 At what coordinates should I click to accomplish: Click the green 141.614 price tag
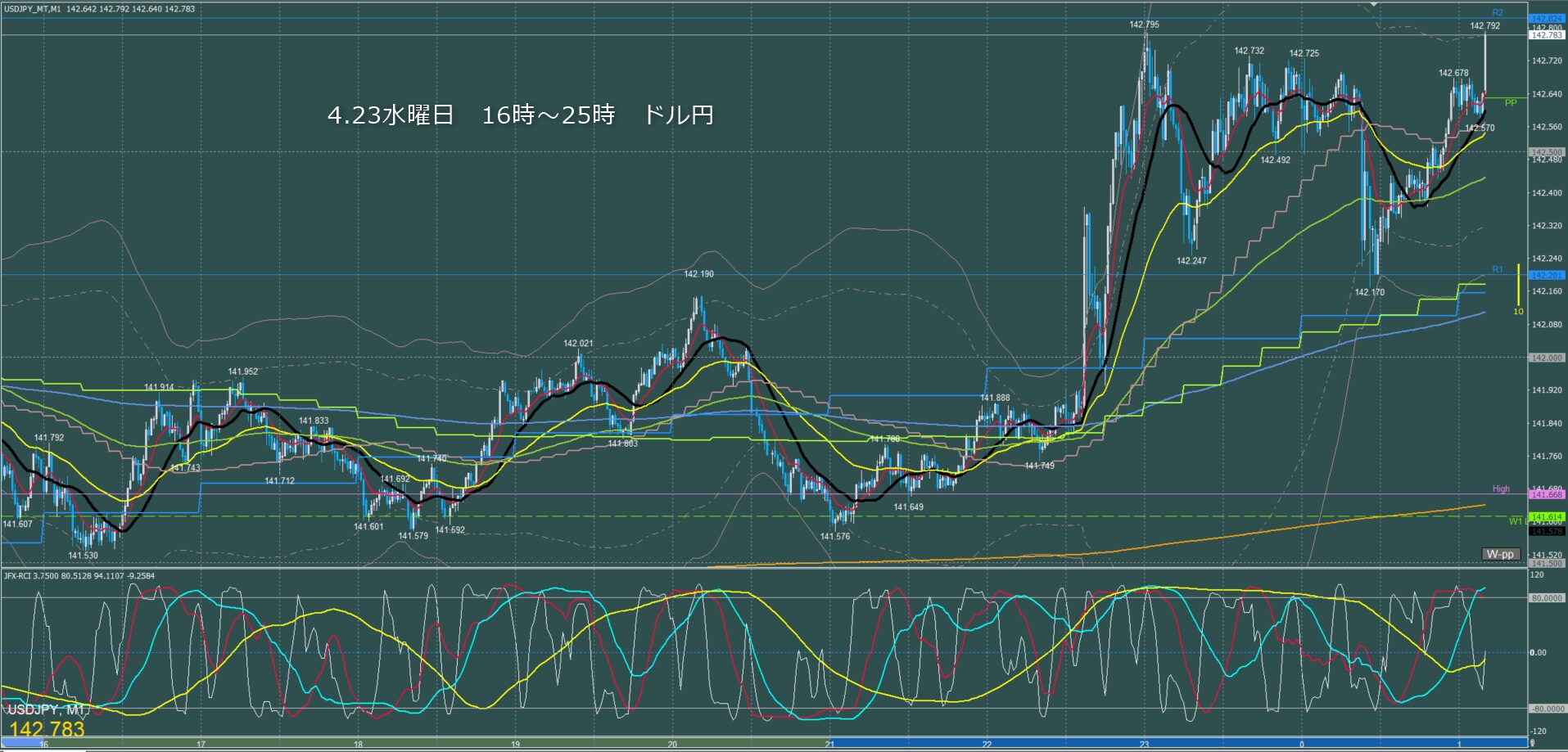(x=1547, y=517)
